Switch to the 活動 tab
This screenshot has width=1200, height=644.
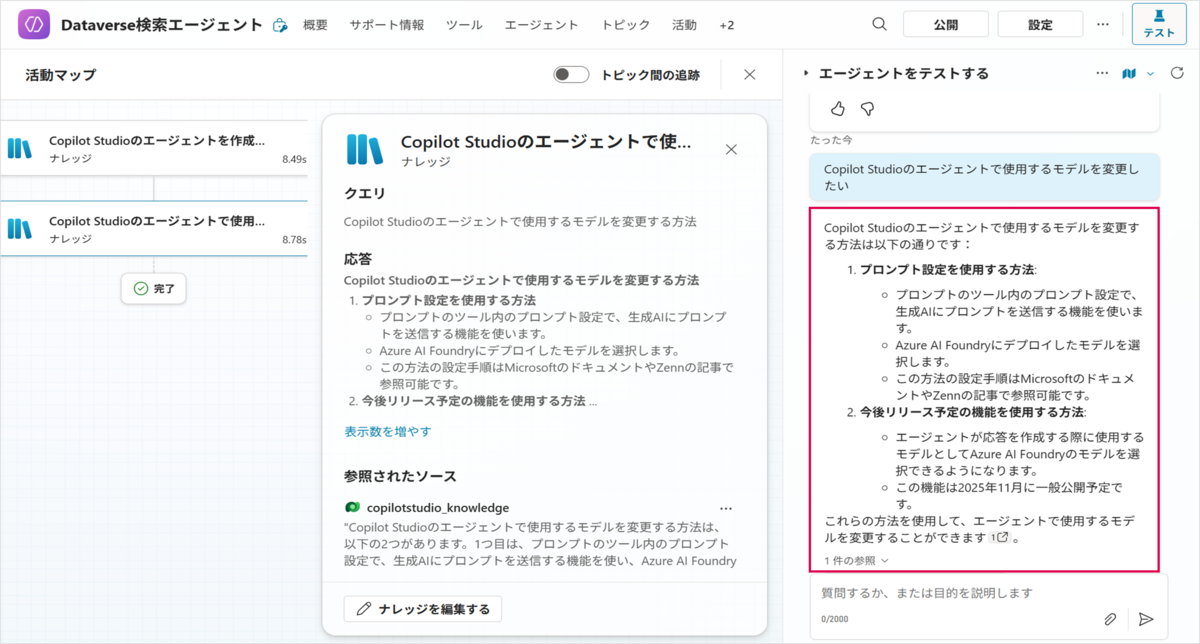click(x=684, y=25)
